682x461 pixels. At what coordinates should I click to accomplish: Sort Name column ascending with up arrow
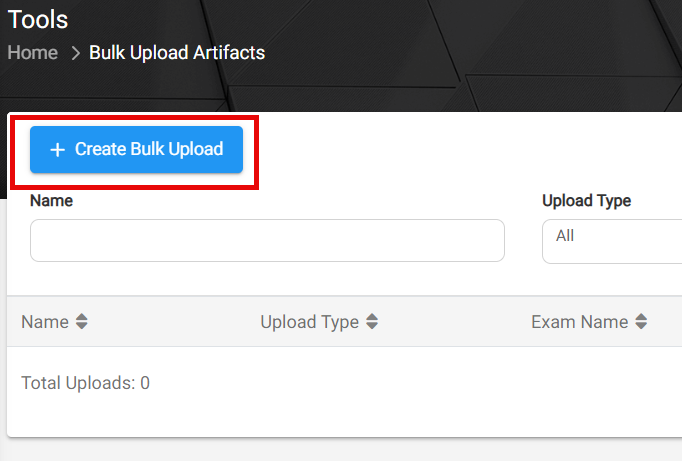coord(82,317)
